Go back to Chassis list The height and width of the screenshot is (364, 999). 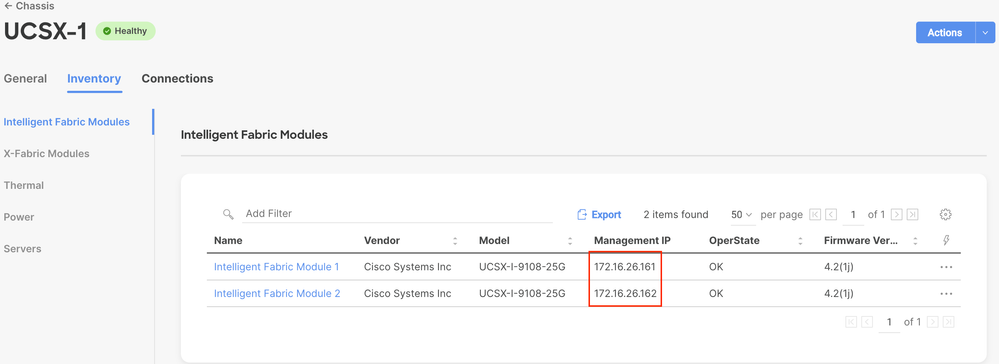click(29, 6)
